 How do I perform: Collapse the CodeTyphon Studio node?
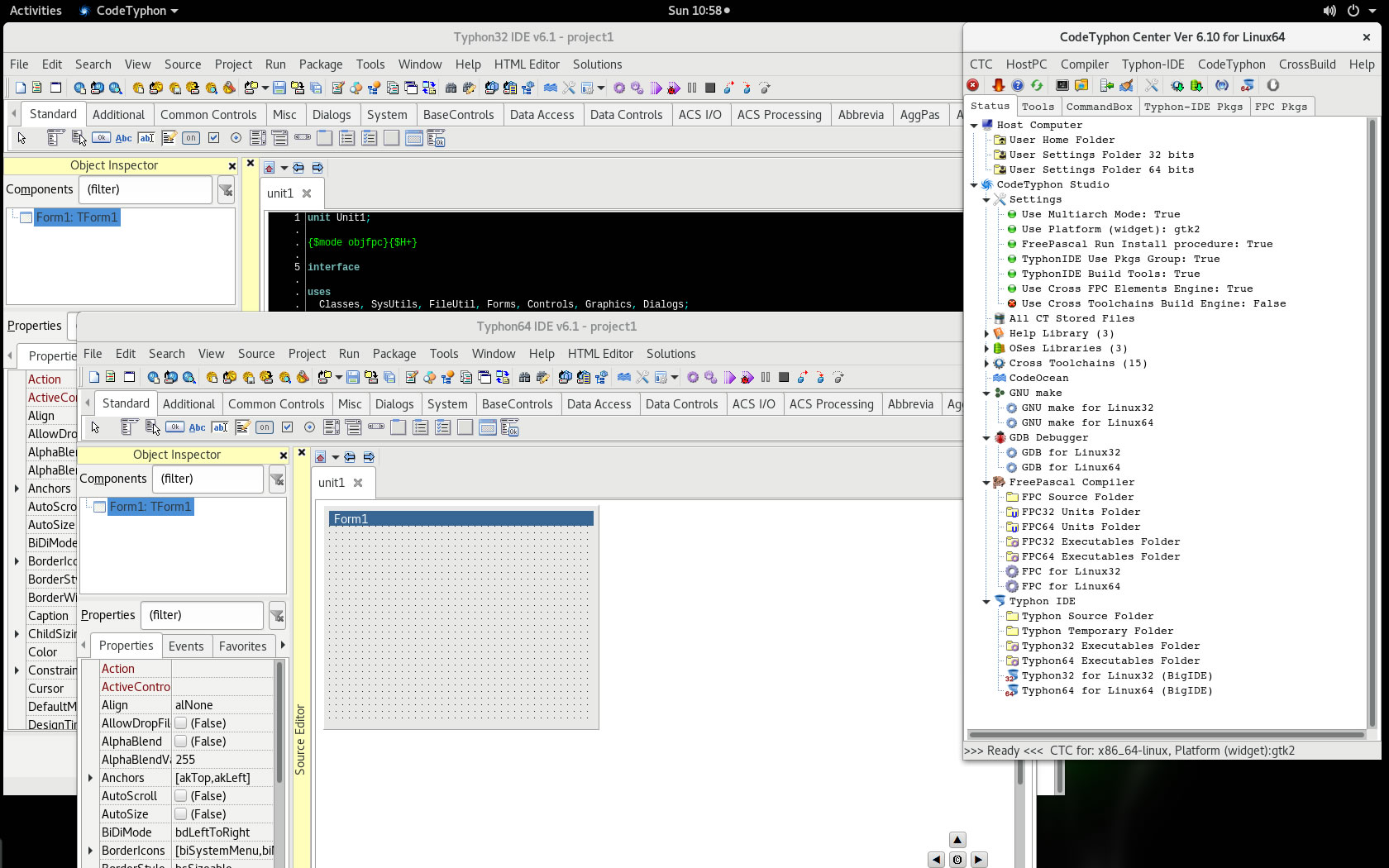coord(974,185)
